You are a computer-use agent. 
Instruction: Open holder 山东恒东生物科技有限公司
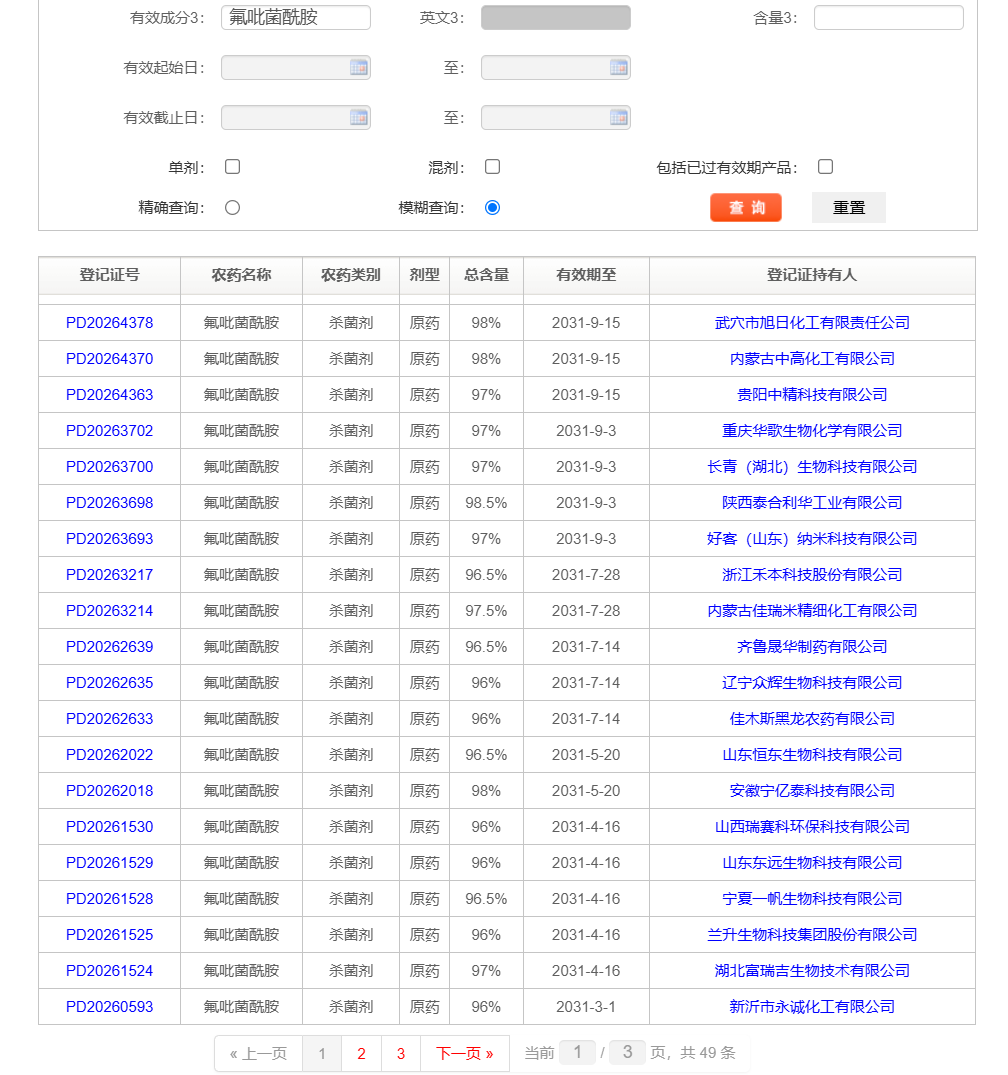point(812,755)
